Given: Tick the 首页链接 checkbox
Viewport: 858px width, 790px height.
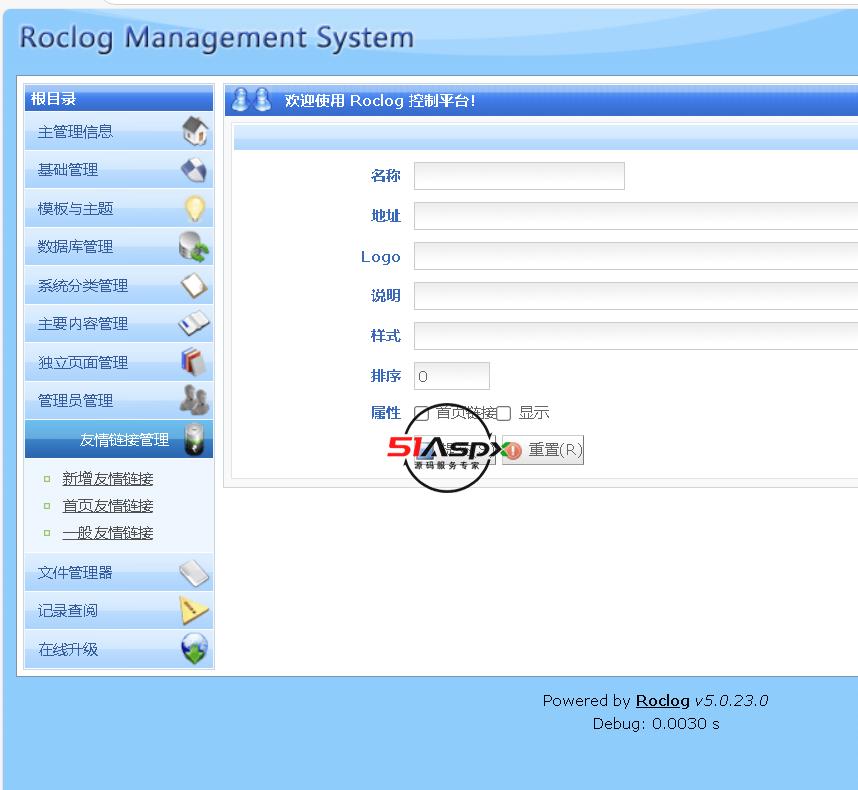Looking at the screenshot, I should (421, 414).
